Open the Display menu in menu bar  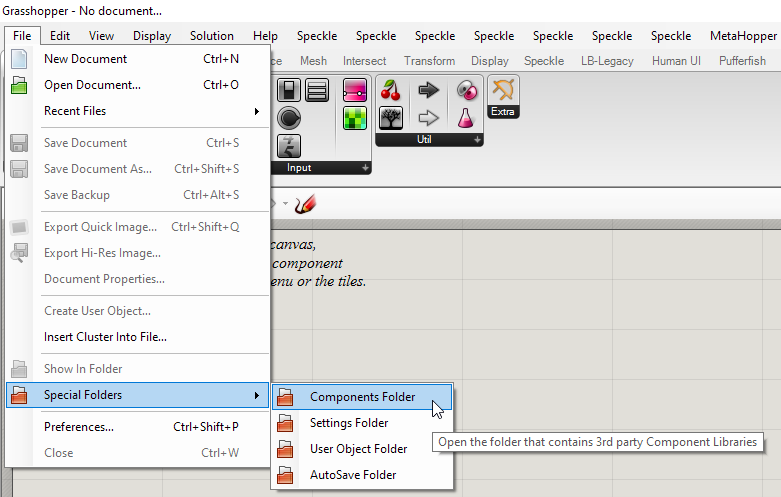[152, 36]
